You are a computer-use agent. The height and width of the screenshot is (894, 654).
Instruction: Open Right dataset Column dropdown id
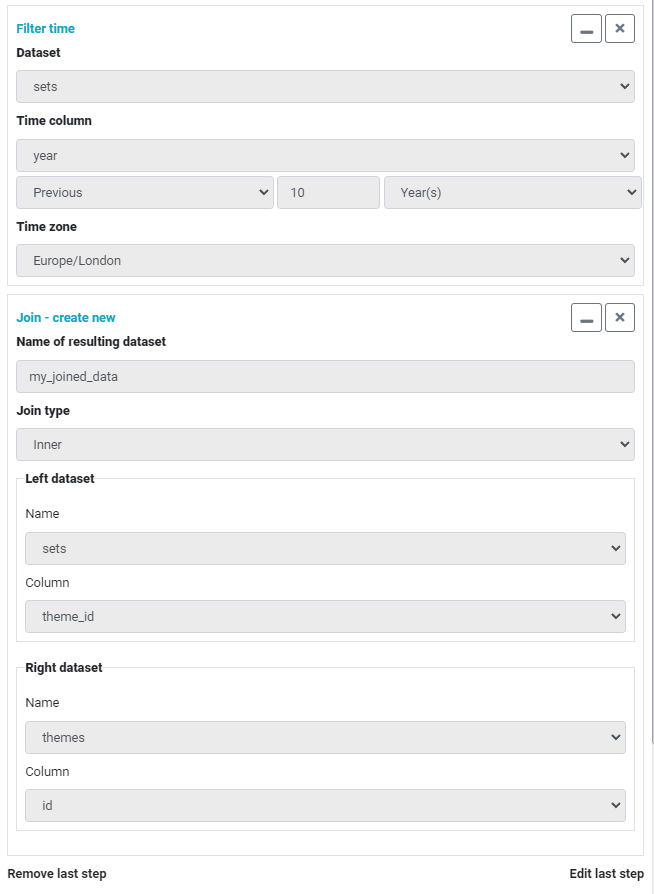click(x=325, y=806)
